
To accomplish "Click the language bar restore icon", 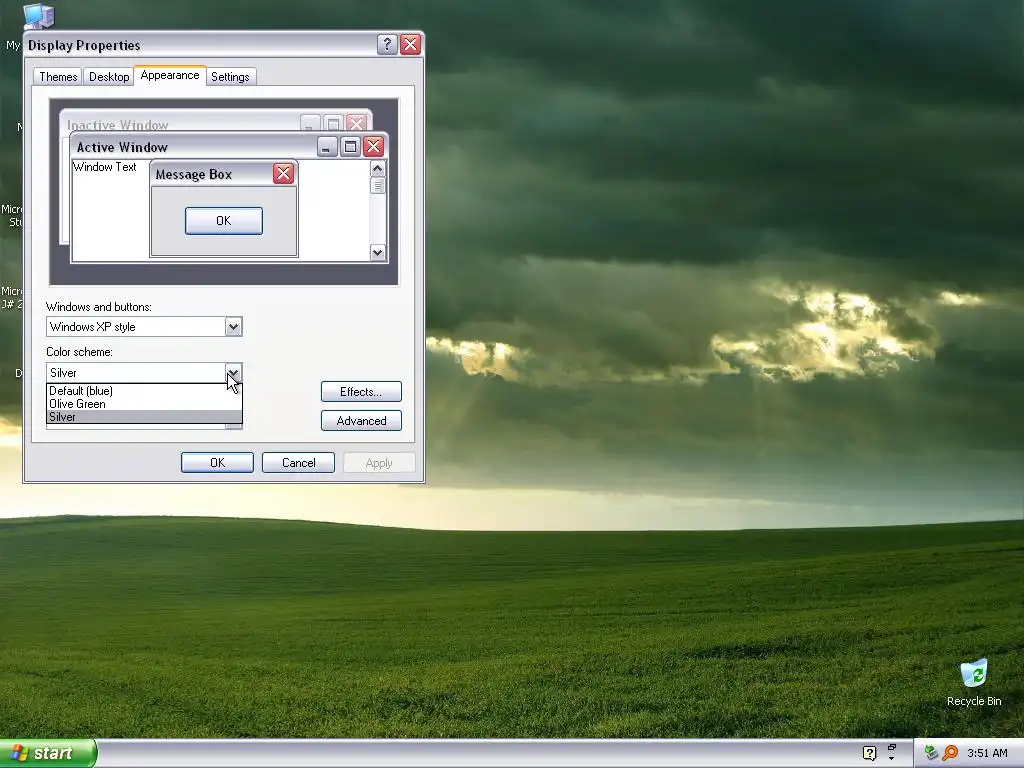I will coord(892,747).
